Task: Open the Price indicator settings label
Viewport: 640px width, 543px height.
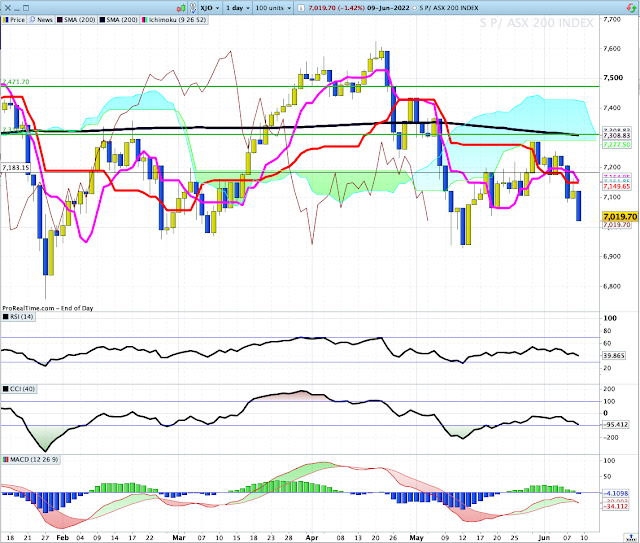Action: point(14,20)
